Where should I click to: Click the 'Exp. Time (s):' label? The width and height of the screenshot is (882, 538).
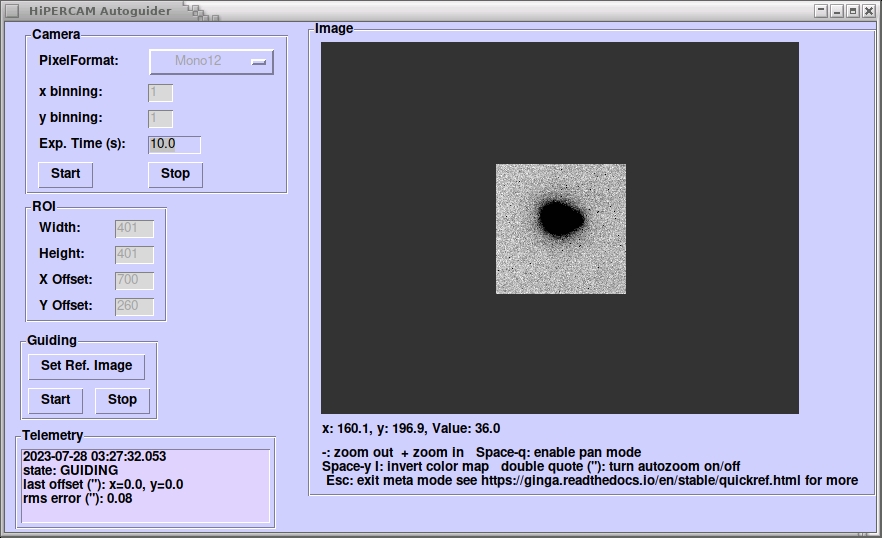pos(82,144)
